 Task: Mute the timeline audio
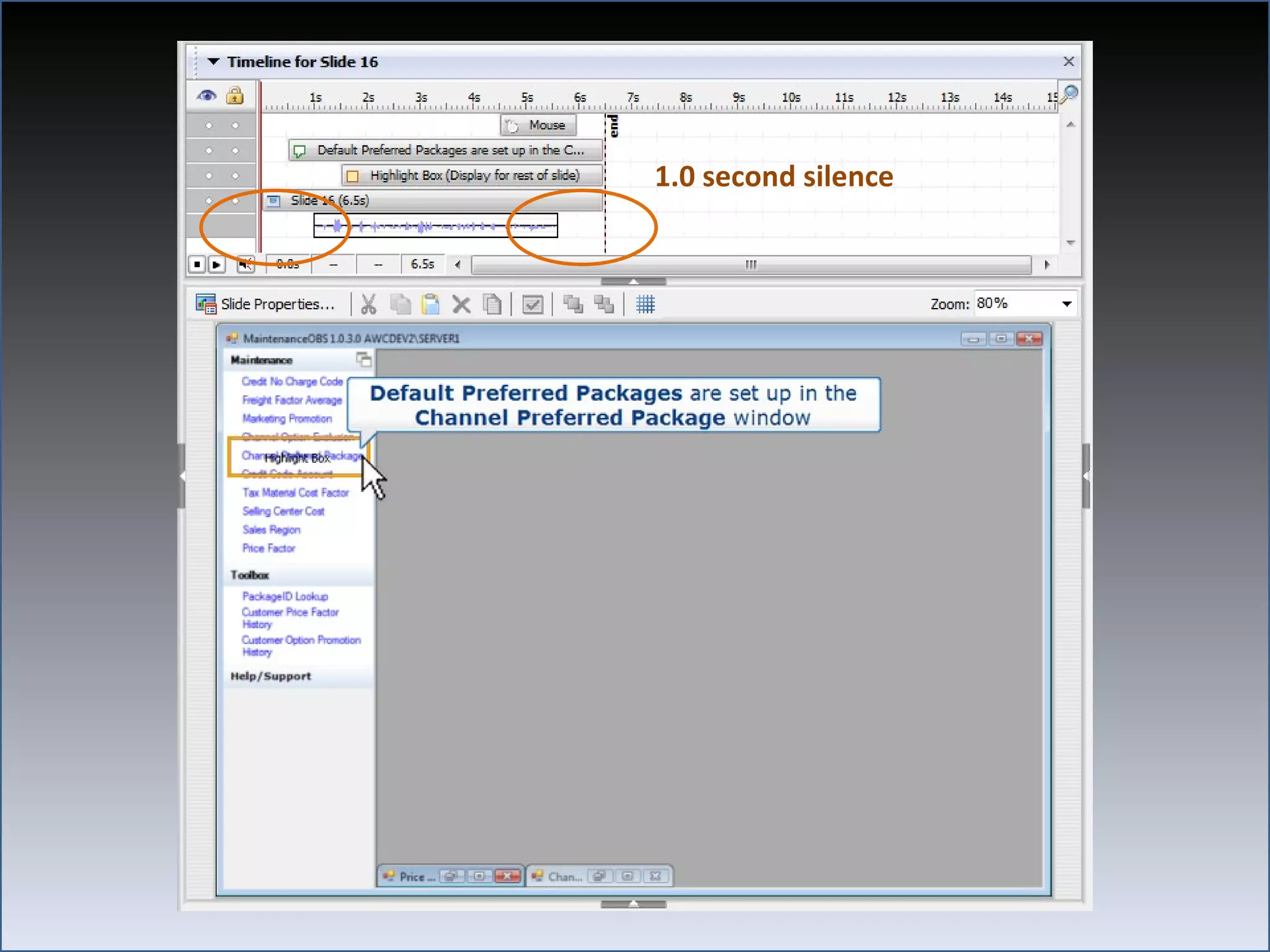(246, 265)
